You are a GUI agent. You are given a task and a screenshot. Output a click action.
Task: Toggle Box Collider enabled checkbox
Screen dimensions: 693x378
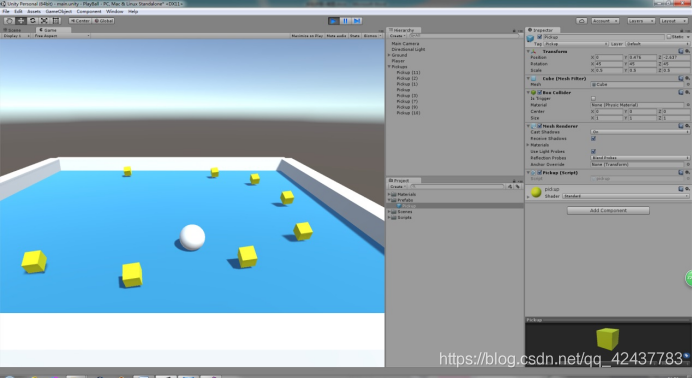540,93
